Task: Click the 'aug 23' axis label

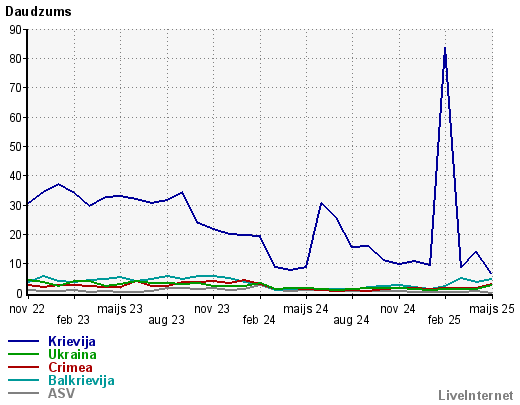Action: click(166, 320)
